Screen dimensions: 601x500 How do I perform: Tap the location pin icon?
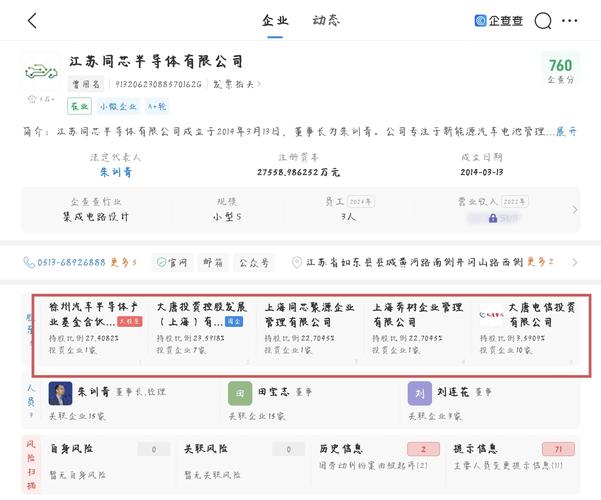pos(297,263)
